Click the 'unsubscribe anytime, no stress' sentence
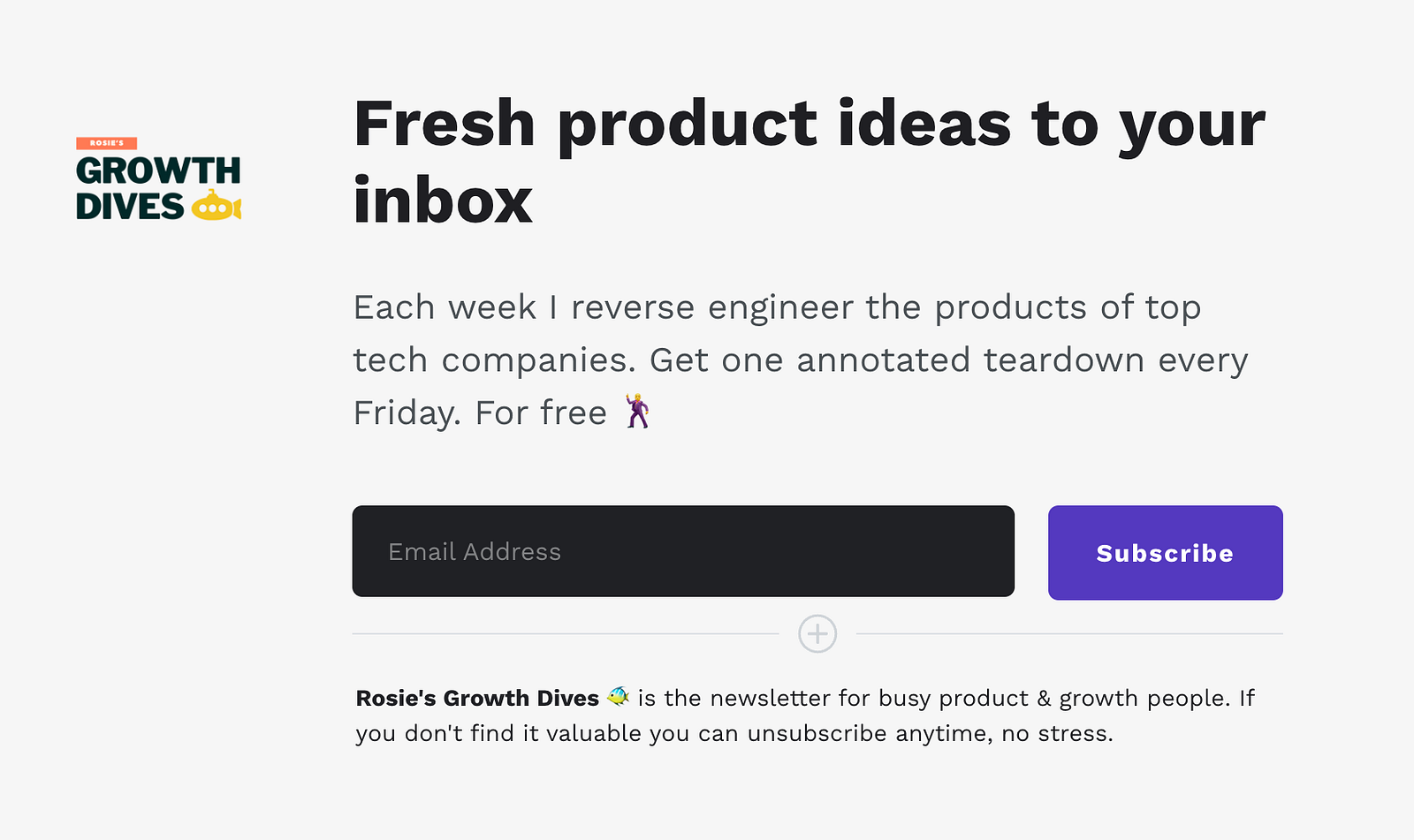Screen dimensions: 1414x840 (931, 734)
